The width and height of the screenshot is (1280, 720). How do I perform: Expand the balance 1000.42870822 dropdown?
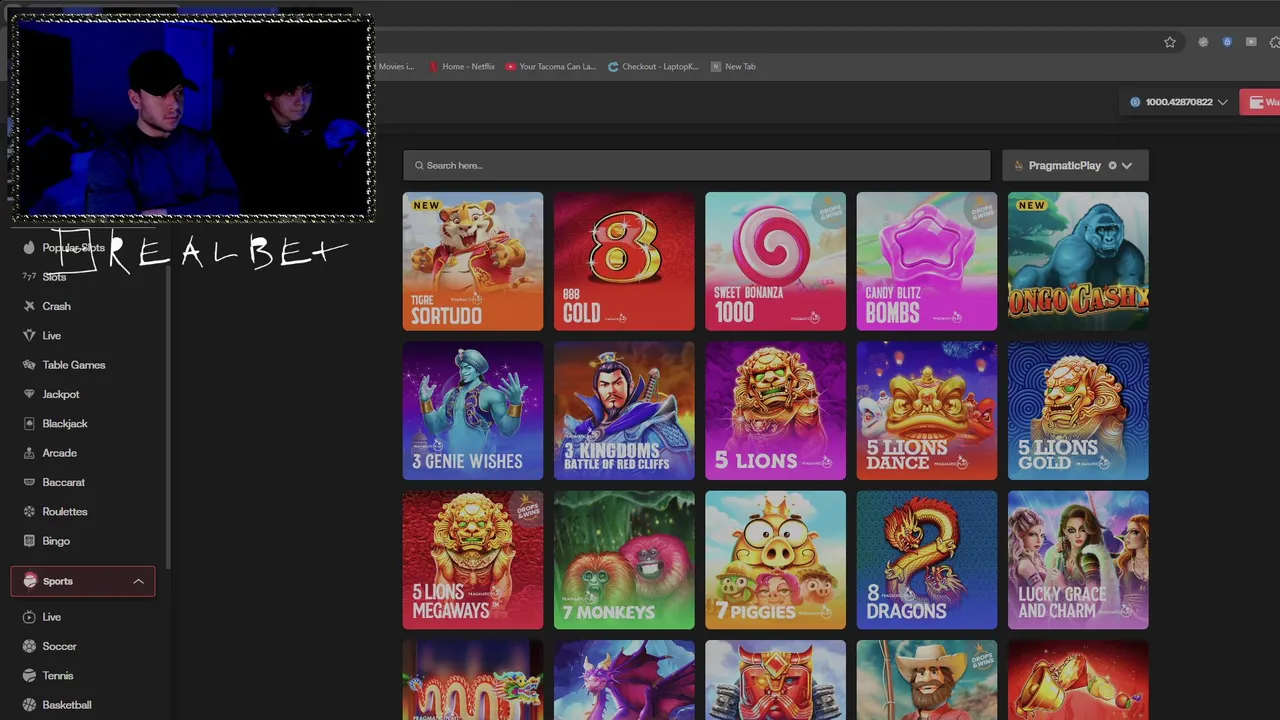pos(1222,102)
